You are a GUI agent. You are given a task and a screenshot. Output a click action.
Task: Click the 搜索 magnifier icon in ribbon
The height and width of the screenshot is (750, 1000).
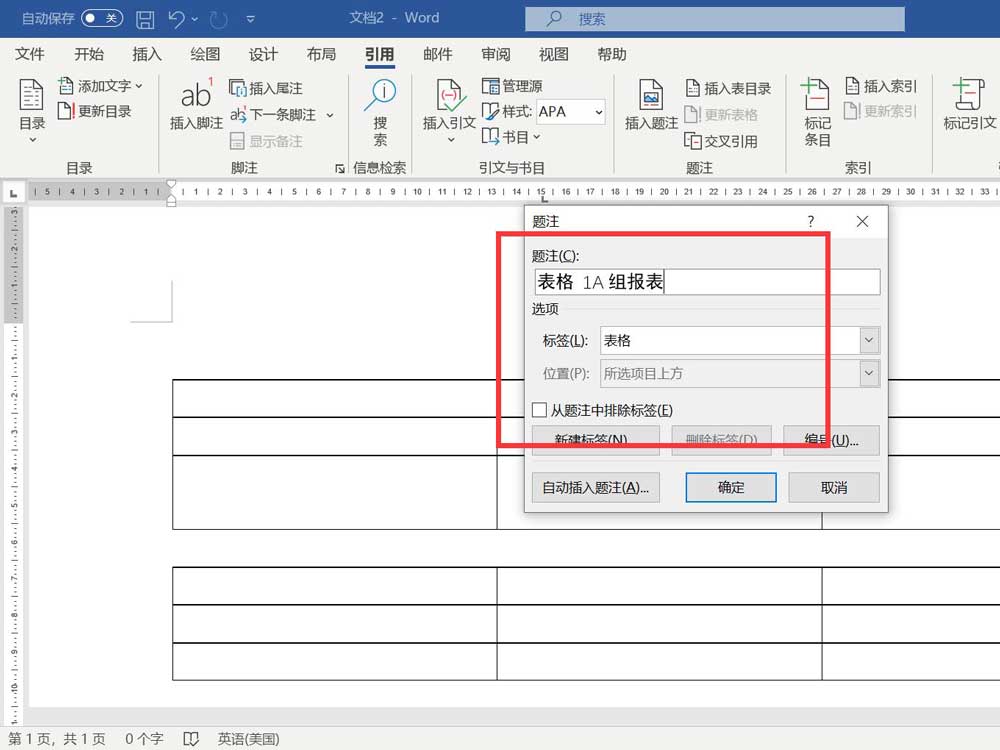click(381, 94)
